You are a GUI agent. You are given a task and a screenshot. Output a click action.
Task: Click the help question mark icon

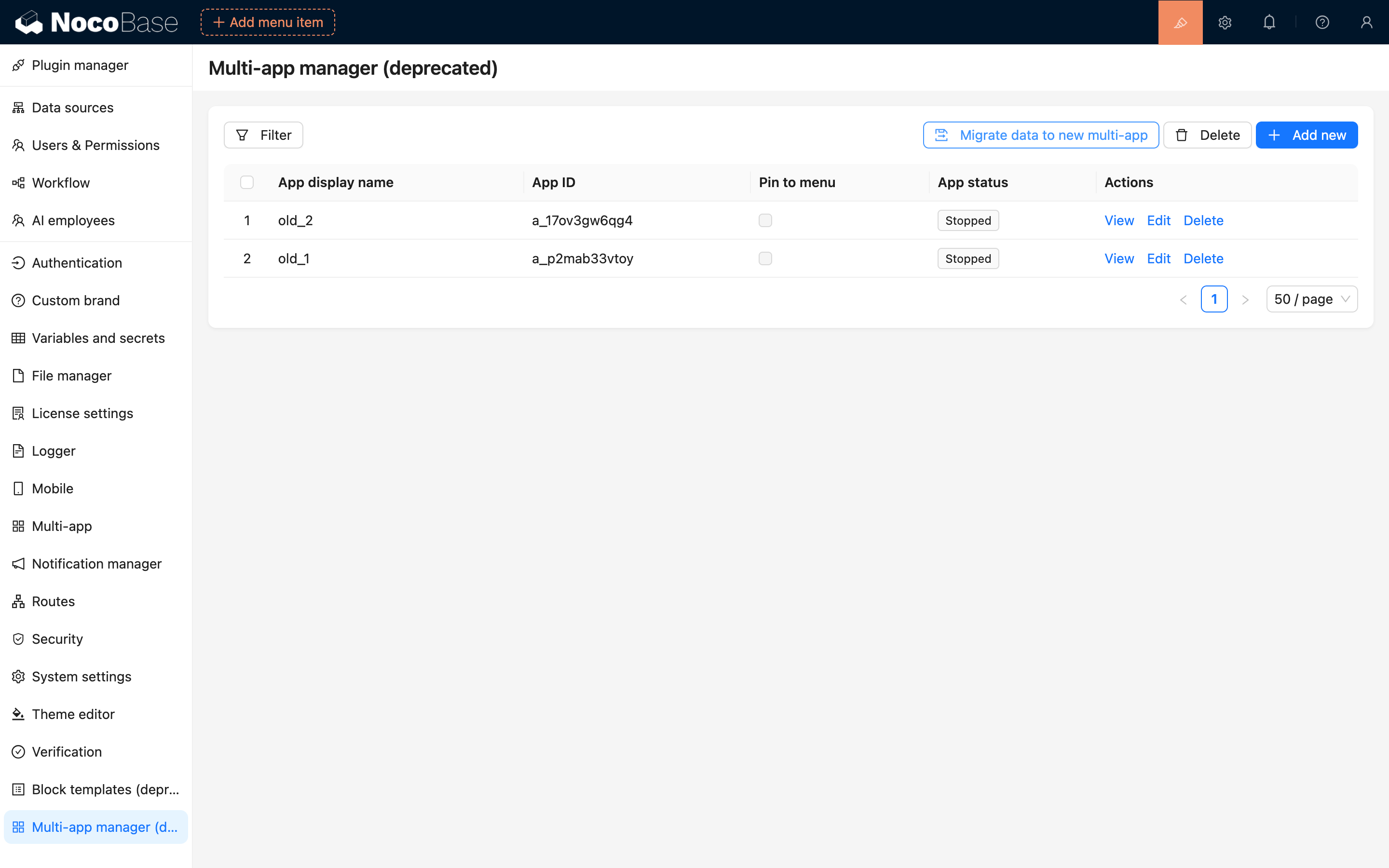(x=1322, y=22)
